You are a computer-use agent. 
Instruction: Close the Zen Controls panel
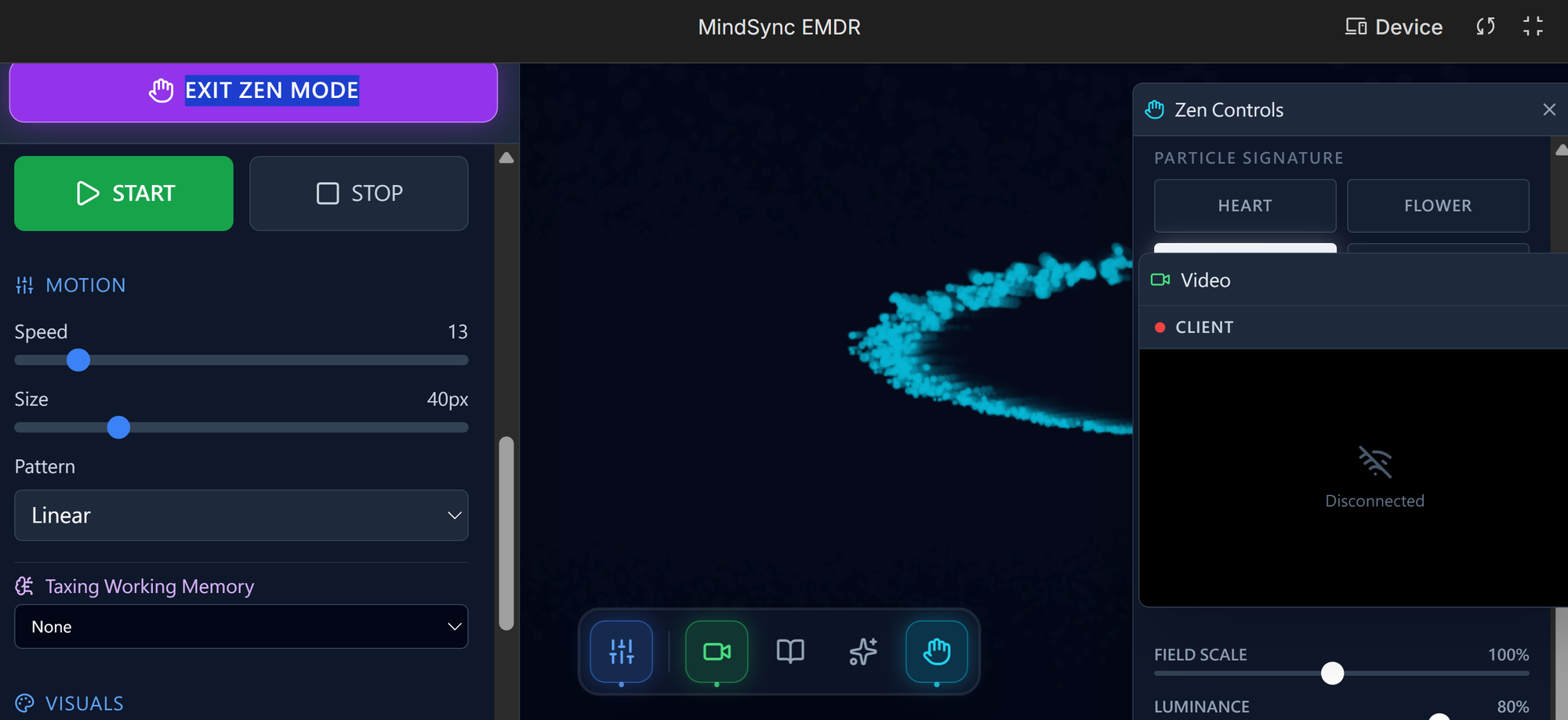point(1548,110)
